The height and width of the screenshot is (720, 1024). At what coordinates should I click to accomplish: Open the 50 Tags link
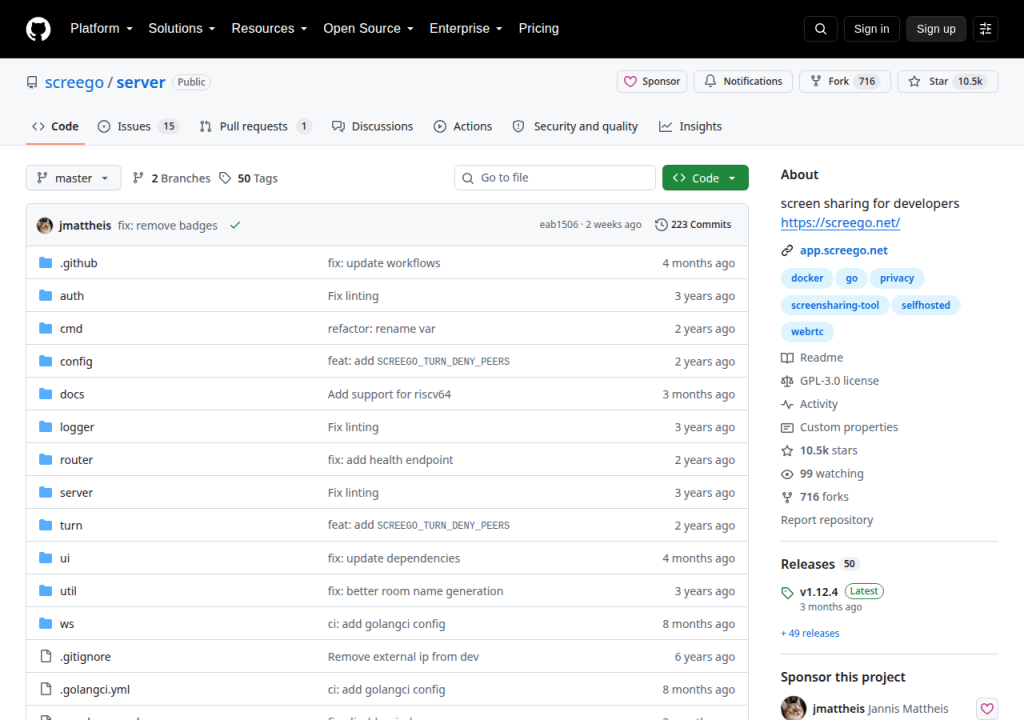pos(248,178)
